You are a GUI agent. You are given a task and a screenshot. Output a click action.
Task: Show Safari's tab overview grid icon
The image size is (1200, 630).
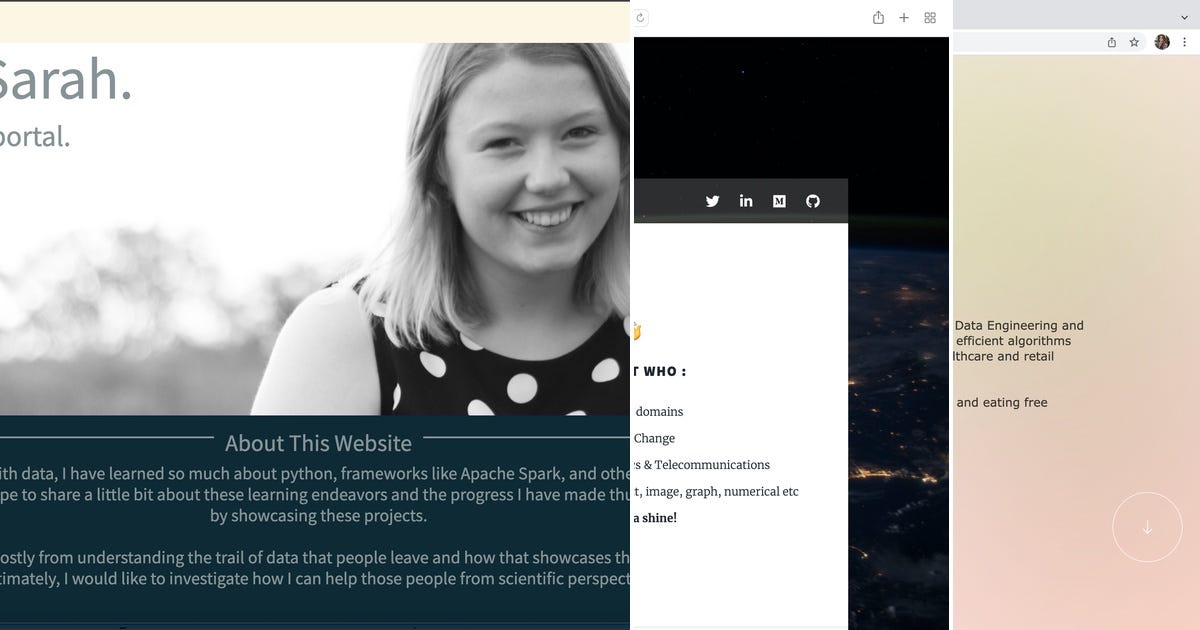tap(929, 17)
